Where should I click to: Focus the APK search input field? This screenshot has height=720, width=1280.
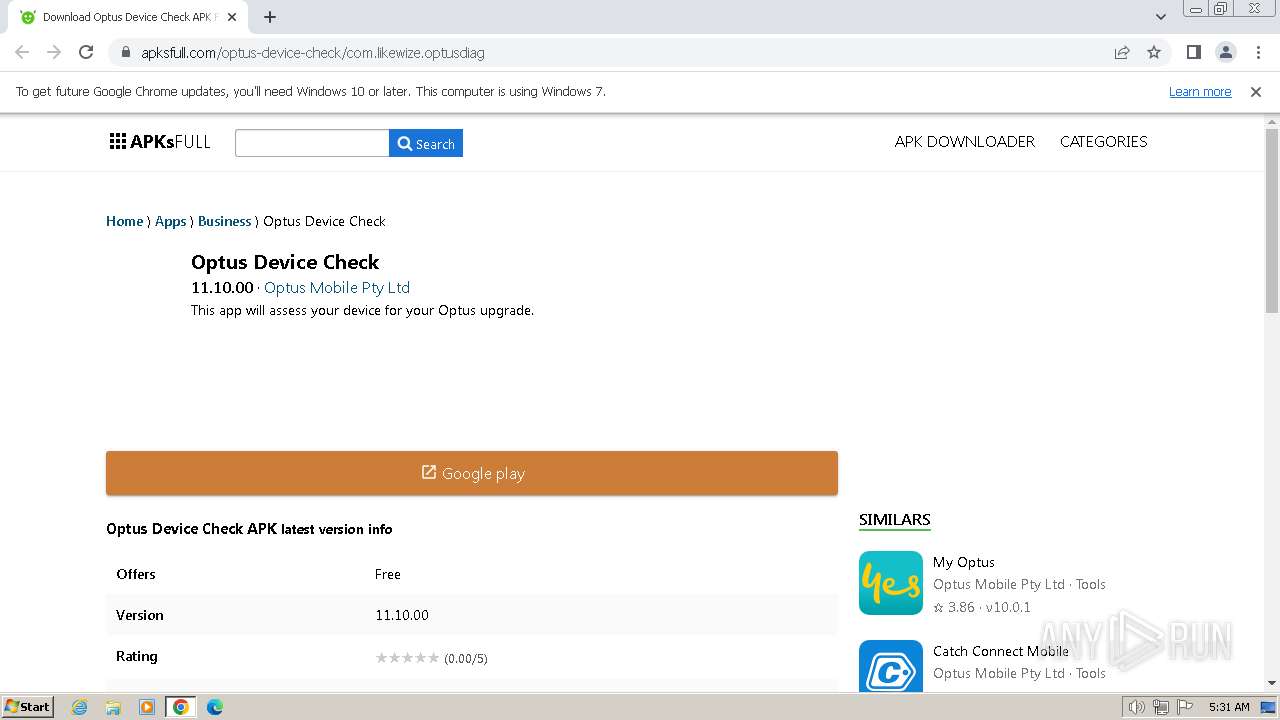click(x=312, y=143)
